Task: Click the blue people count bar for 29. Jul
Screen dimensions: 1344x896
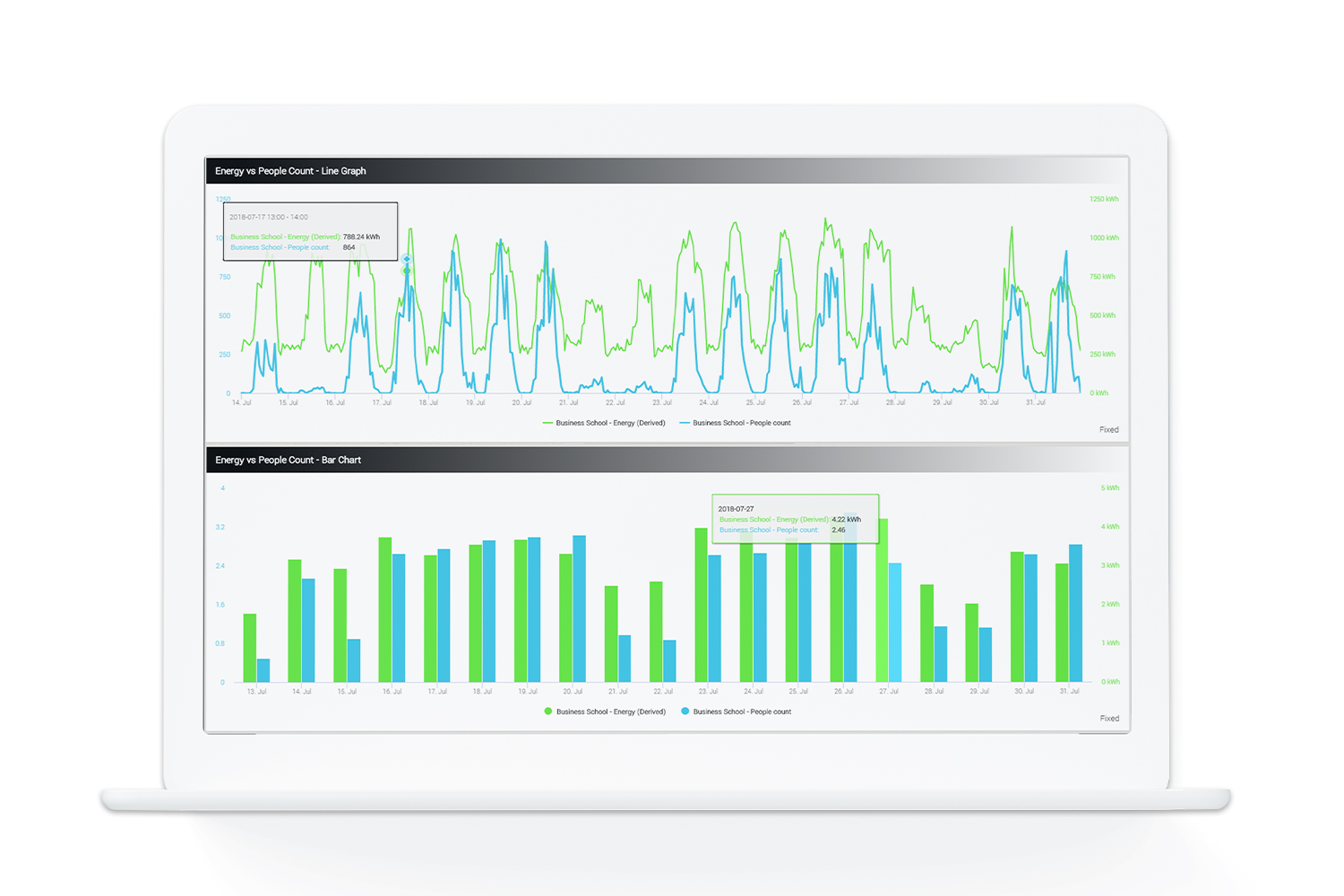Action: click(x=986, y=655)
